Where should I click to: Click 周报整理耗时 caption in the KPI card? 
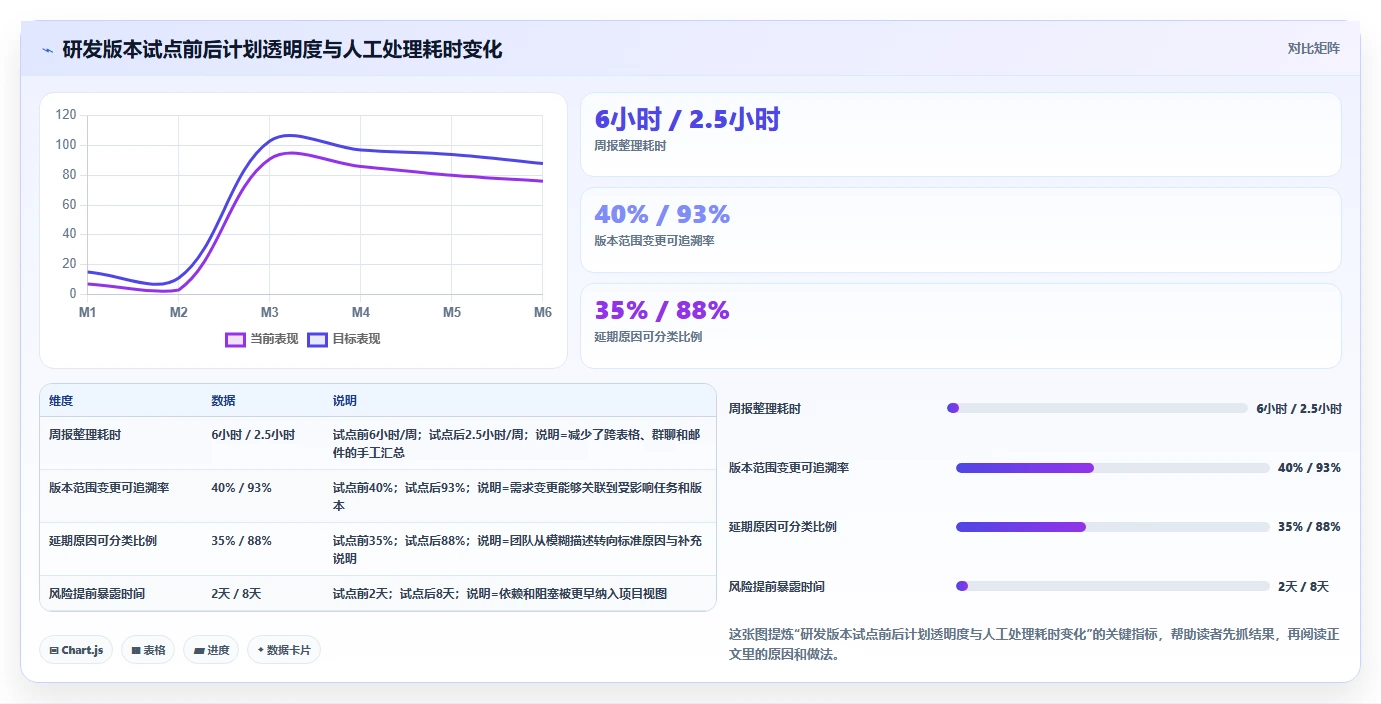point(630,145)
